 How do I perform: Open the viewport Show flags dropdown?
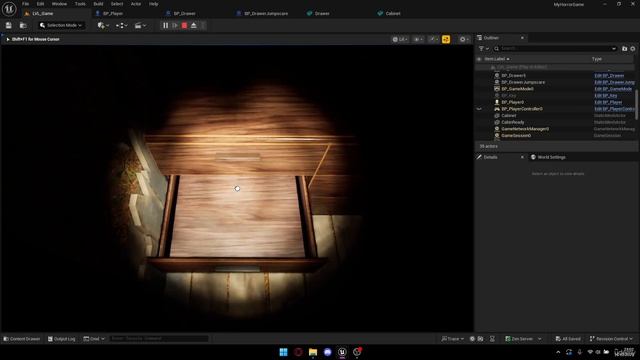(x=418, y=39)
